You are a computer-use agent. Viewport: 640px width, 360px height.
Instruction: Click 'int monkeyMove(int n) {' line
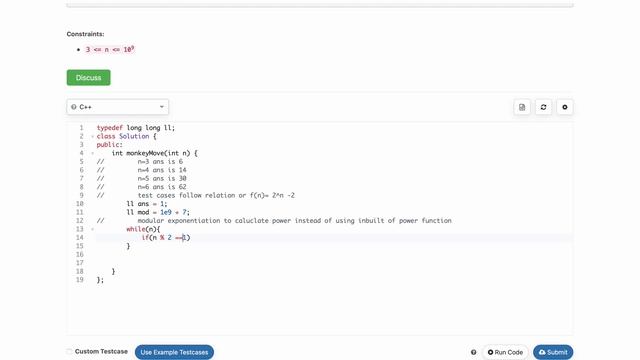(154, 153)
